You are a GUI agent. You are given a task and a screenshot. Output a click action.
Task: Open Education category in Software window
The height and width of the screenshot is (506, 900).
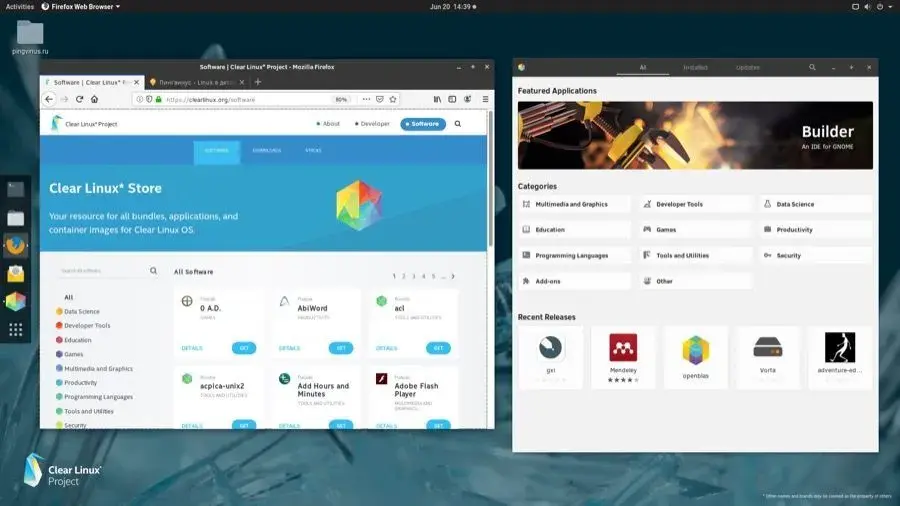pyautogui.click(x=574, y=229)
